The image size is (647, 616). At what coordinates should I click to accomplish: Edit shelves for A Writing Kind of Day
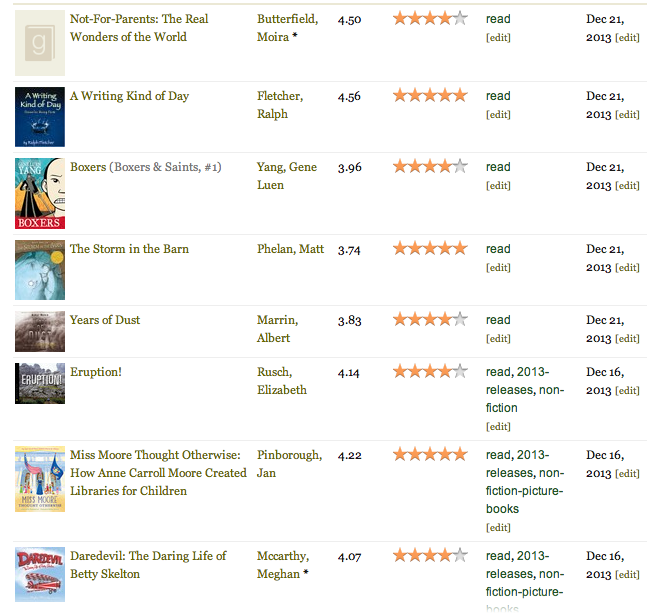[x=498, y=114]
